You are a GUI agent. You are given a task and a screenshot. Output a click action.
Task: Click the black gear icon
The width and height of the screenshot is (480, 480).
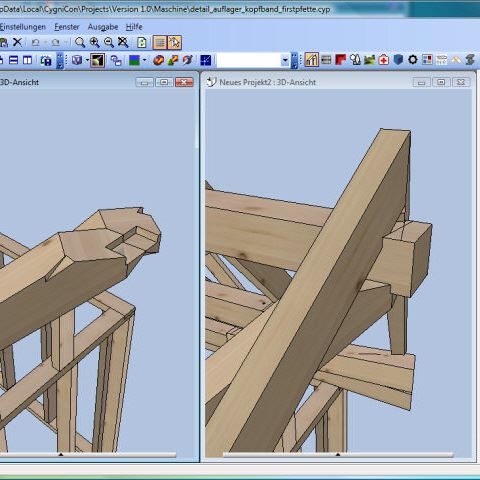(x=413, y=60)
